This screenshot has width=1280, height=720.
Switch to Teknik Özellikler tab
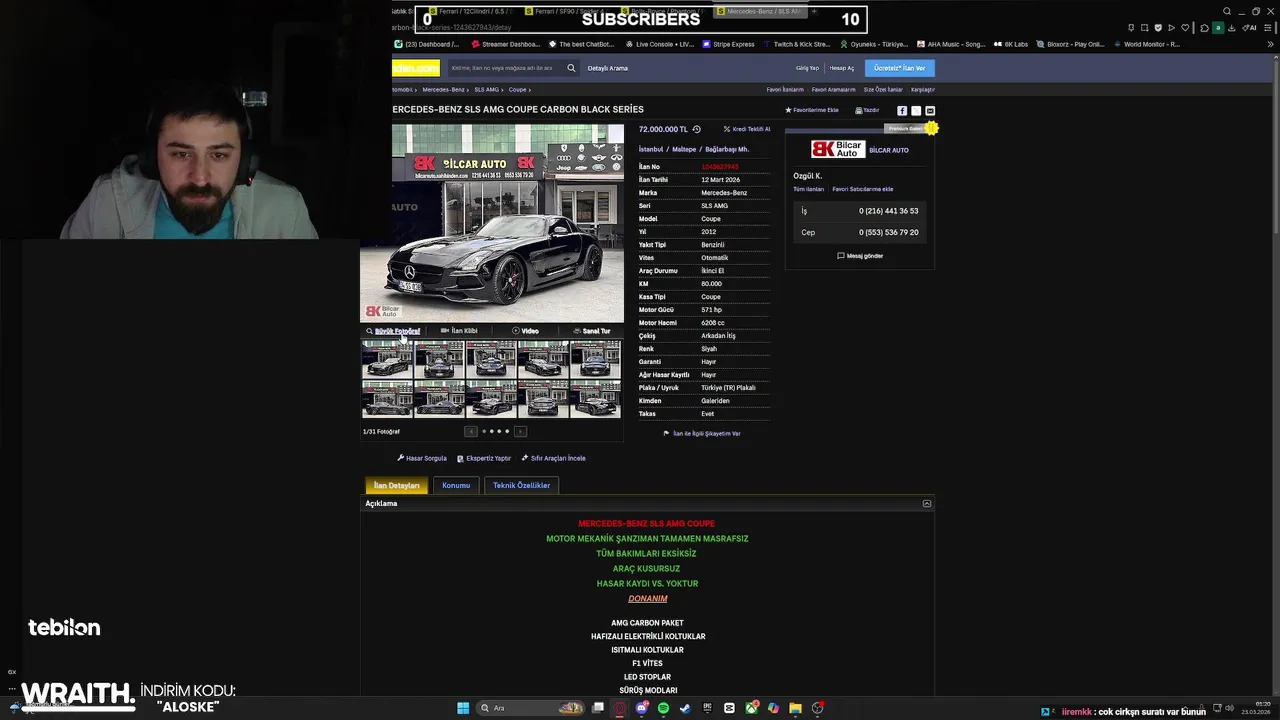point(521,485)
